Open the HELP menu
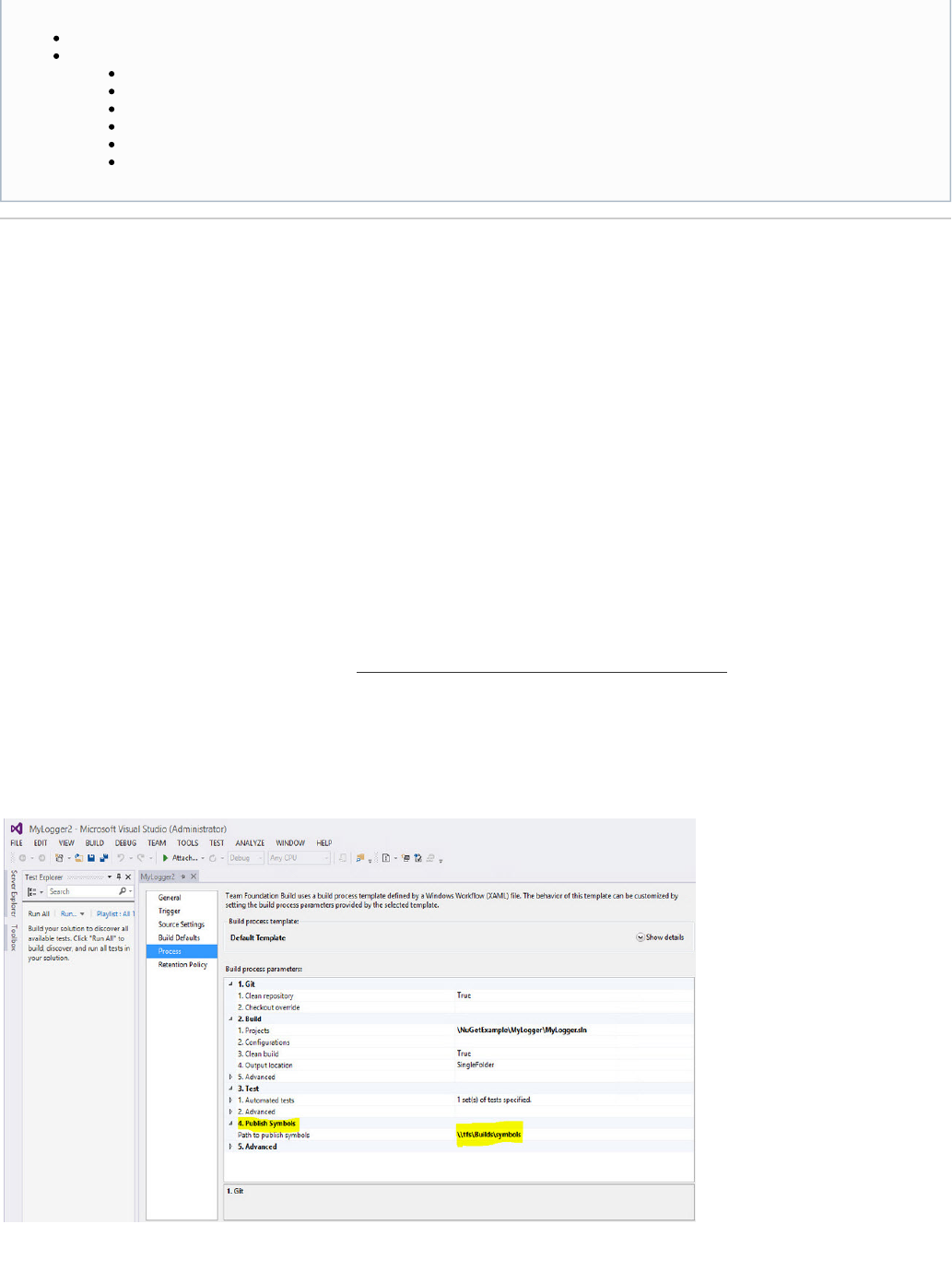The height and width of the screenshot is (1283, 952). coord(324,842)
